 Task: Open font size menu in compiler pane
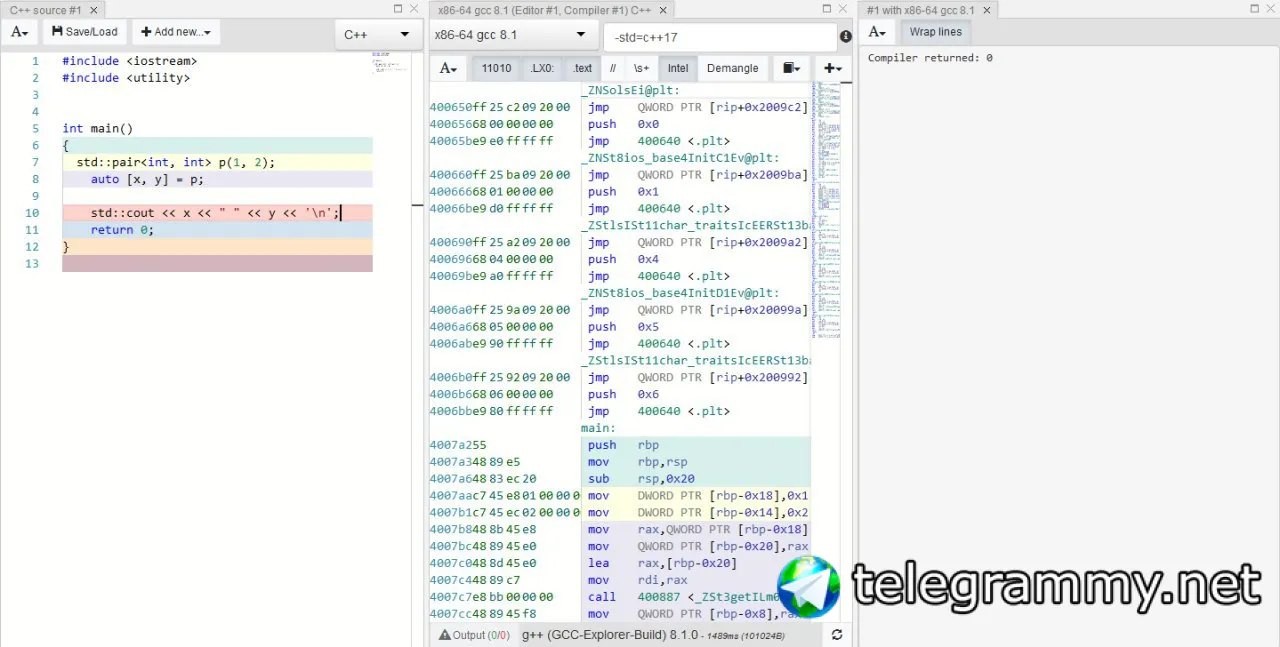pyautogui.click(x=449, y=68)
